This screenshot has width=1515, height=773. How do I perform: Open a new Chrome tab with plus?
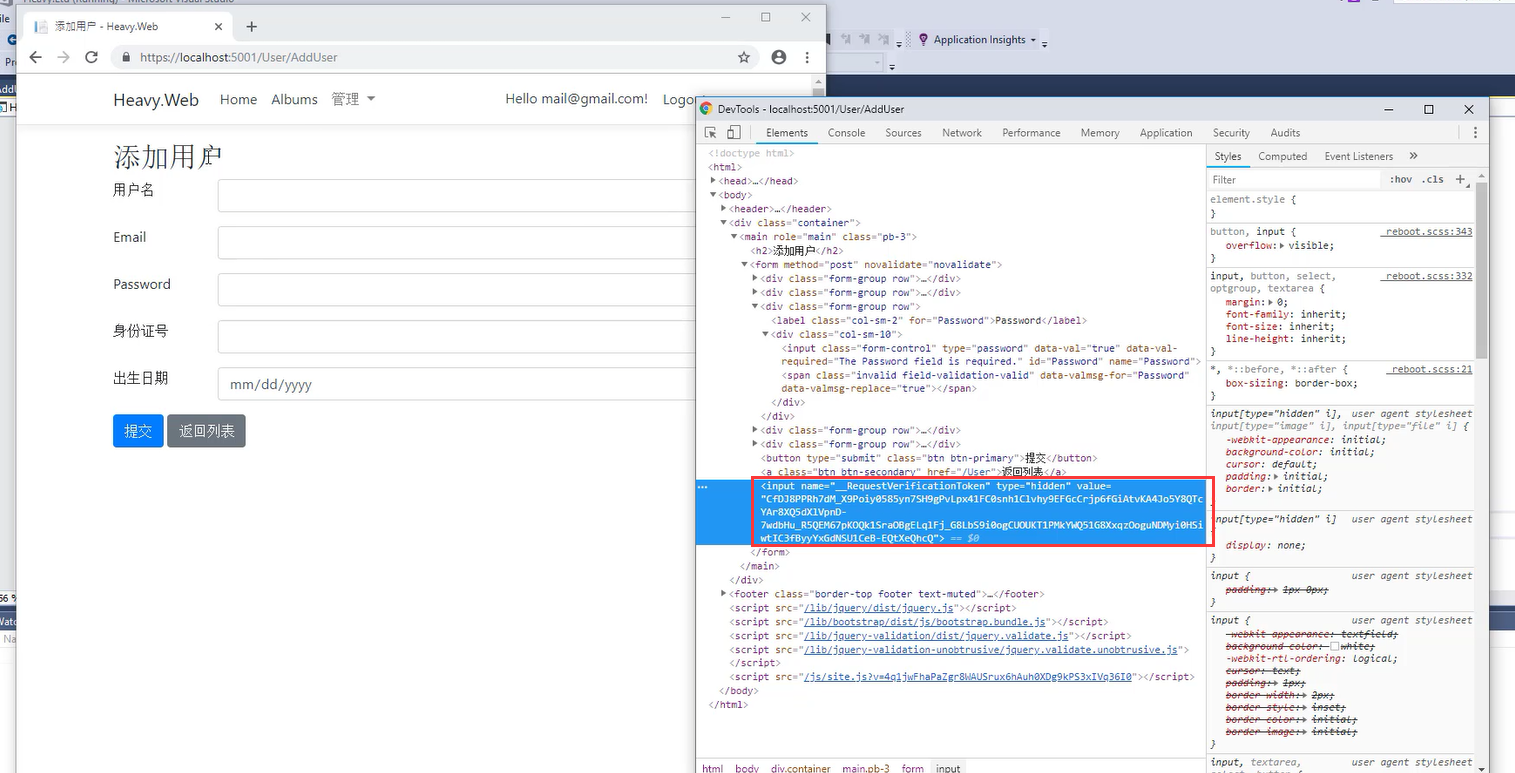pyautogui.click(x=251, y=26)
